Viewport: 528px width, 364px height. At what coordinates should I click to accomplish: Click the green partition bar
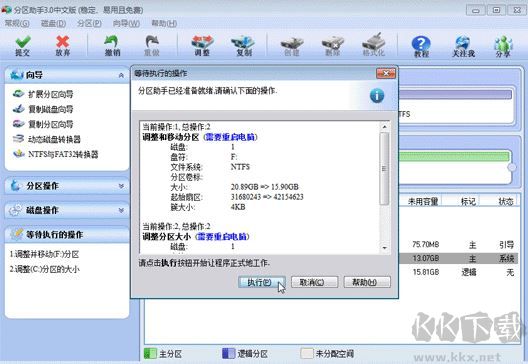[x=454, y=157]
